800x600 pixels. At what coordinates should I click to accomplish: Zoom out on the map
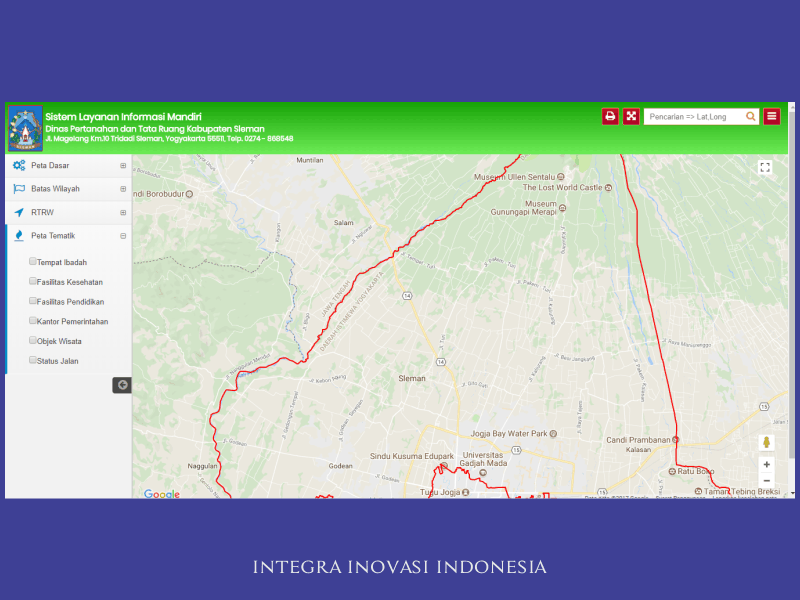(x=766, y=481)
